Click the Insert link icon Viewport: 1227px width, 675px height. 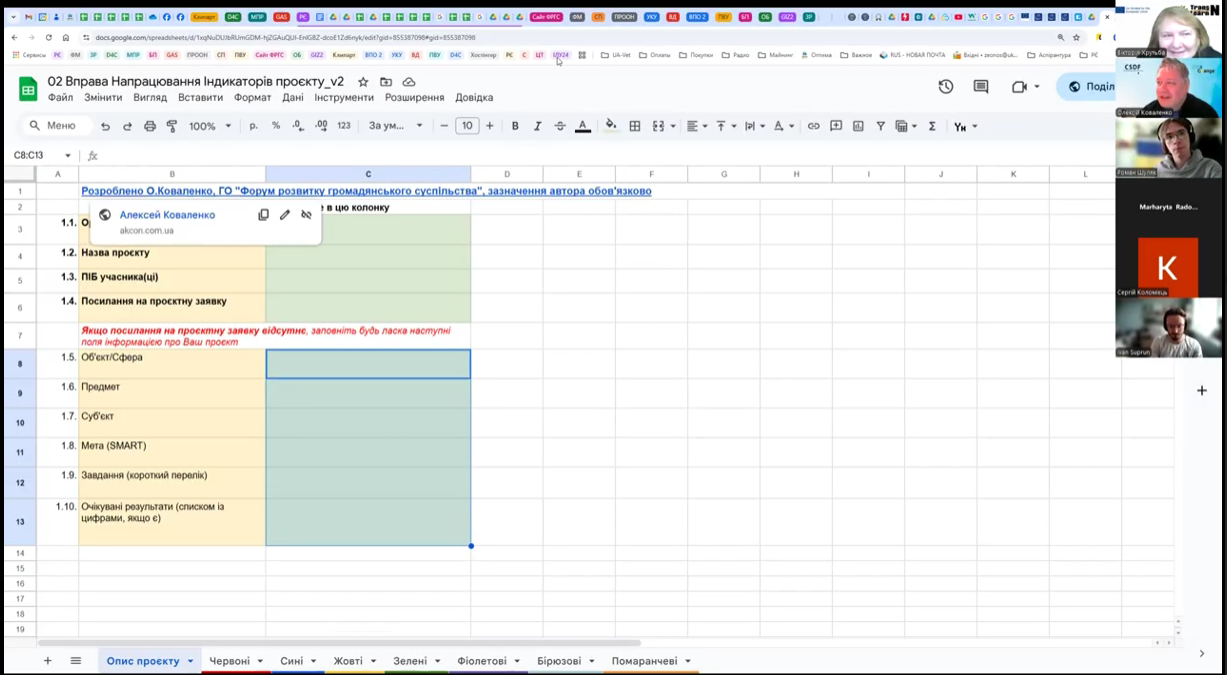coord(813,126)
